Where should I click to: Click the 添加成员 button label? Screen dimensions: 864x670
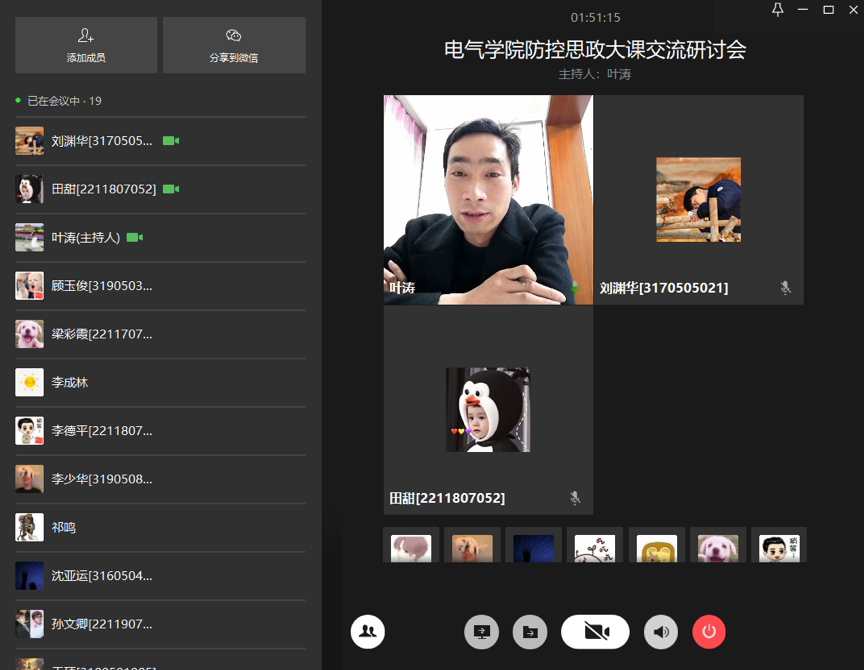click(86, 58)
